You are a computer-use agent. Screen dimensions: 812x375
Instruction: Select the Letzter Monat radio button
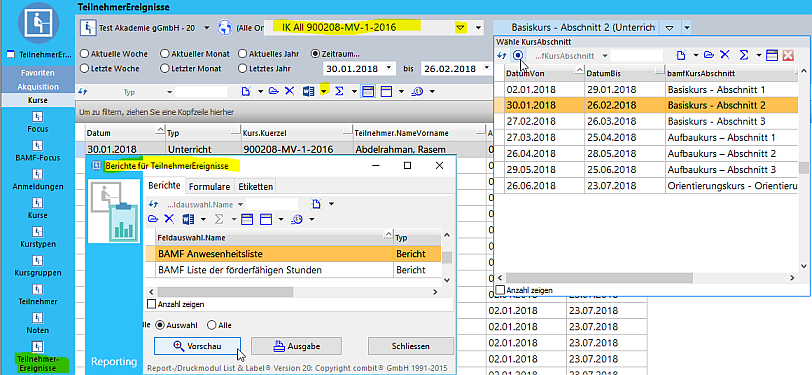coord(165,68)
